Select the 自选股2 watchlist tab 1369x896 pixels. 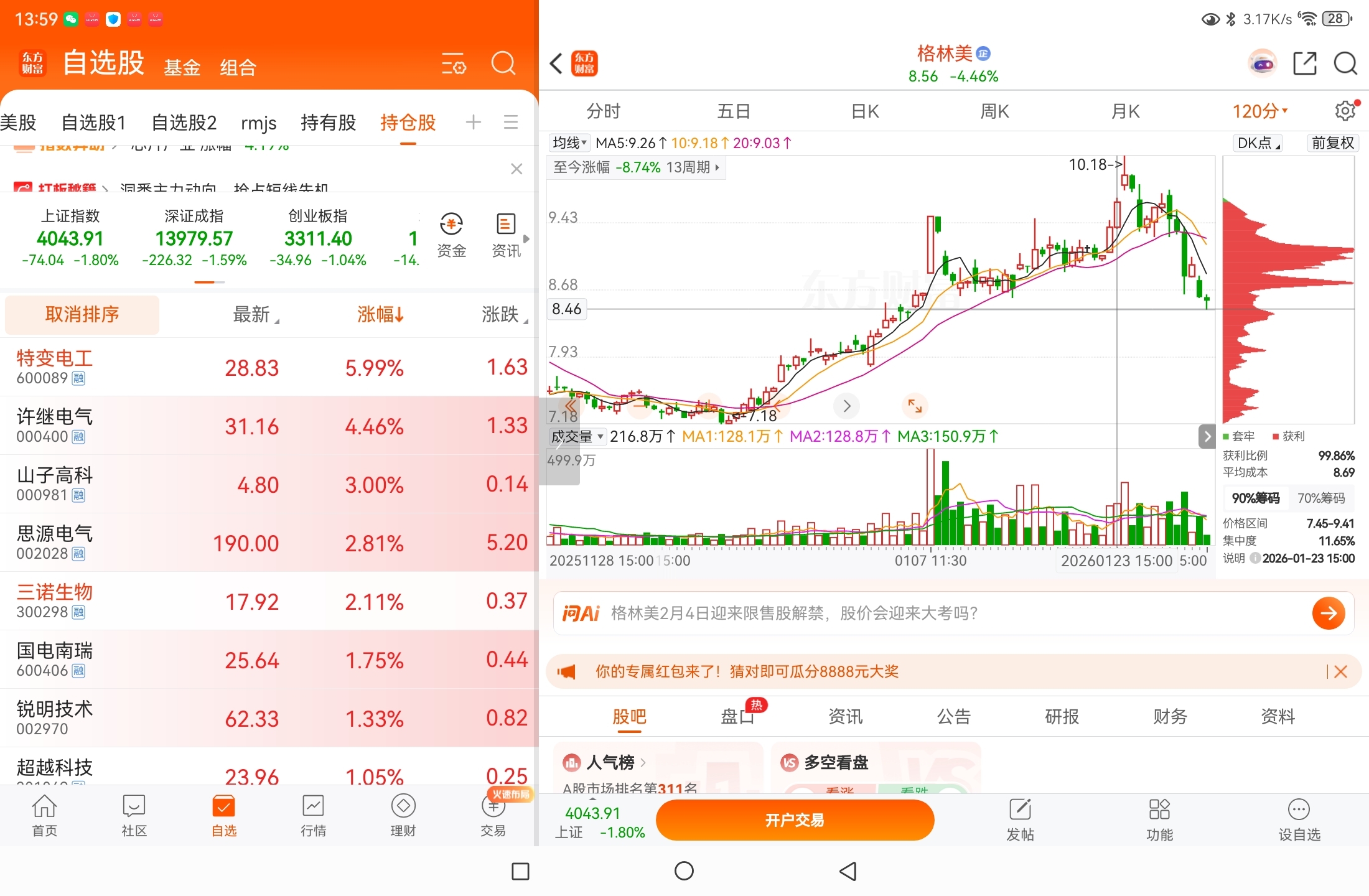[184, 123]
